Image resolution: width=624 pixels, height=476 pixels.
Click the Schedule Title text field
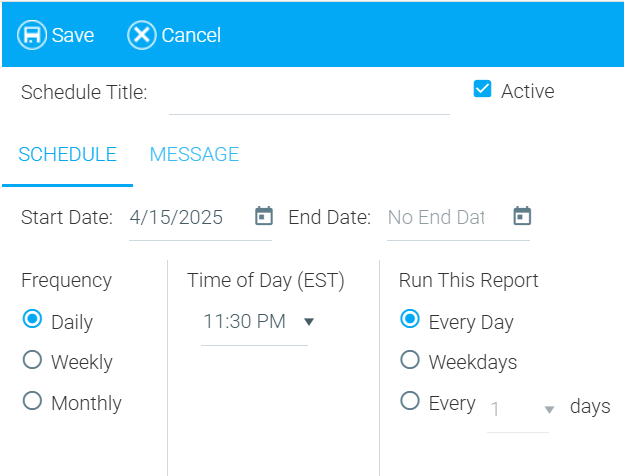point(308,94)
